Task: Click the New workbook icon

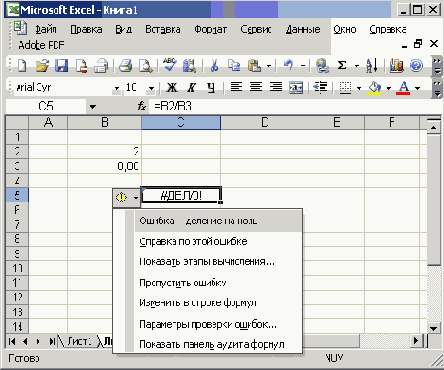Action: (x=22, y=66)
